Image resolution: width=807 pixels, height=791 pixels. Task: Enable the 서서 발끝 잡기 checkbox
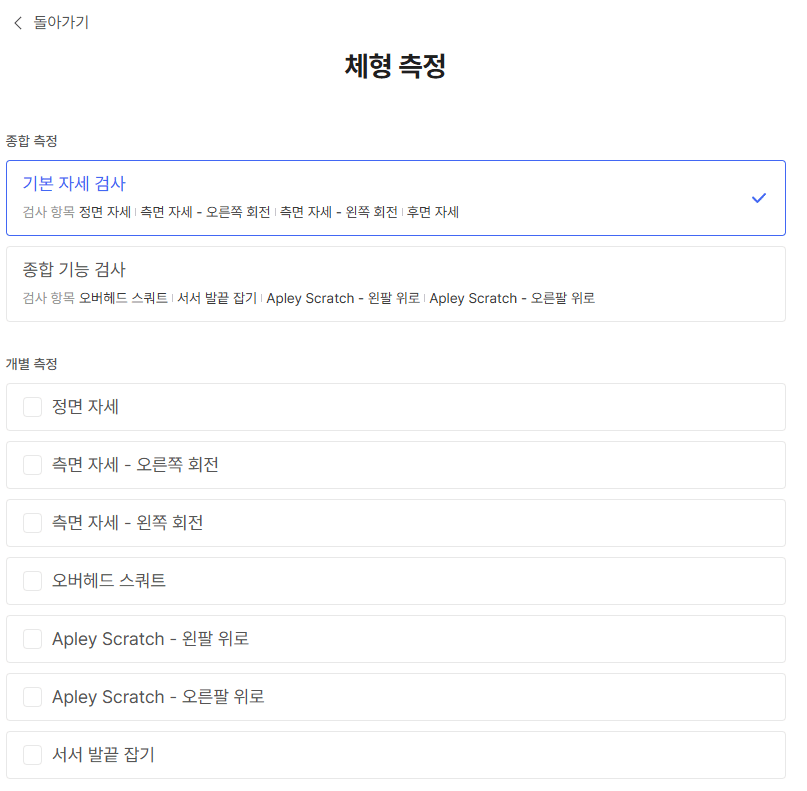click(x=31, y=755)
